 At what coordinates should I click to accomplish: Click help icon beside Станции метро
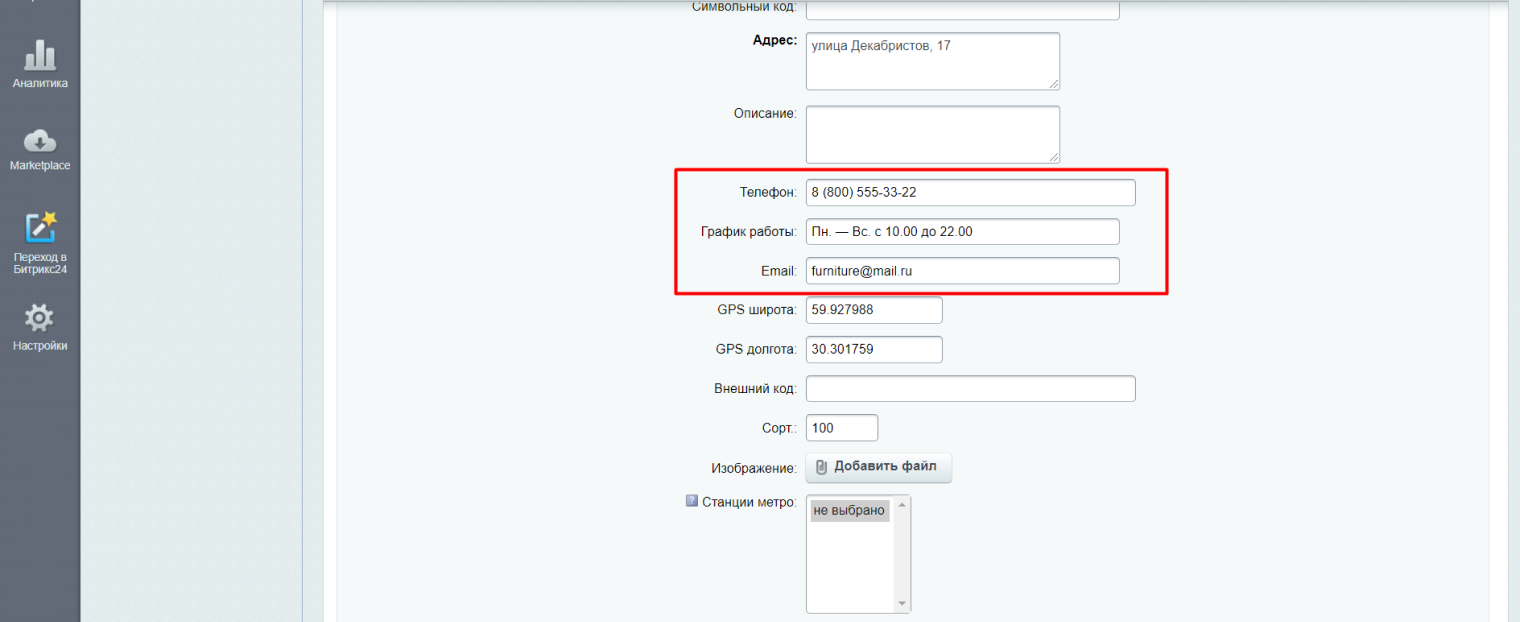click(692, 502)
